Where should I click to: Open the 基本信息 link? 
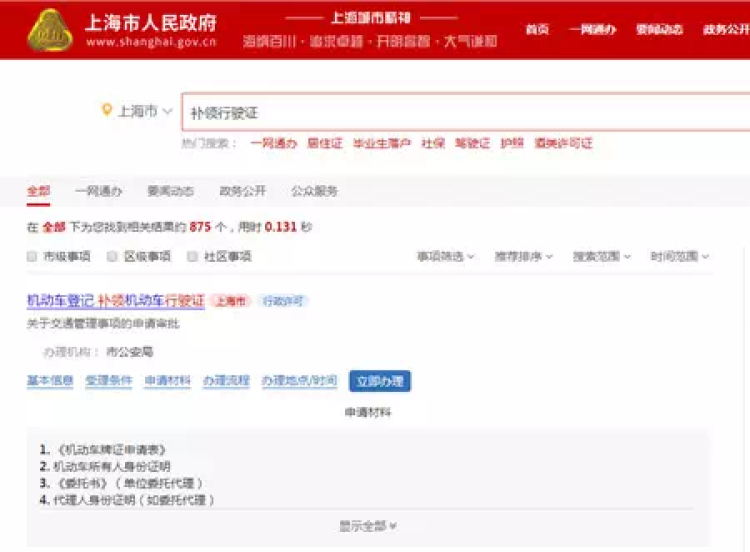click(x=50, y=381)
